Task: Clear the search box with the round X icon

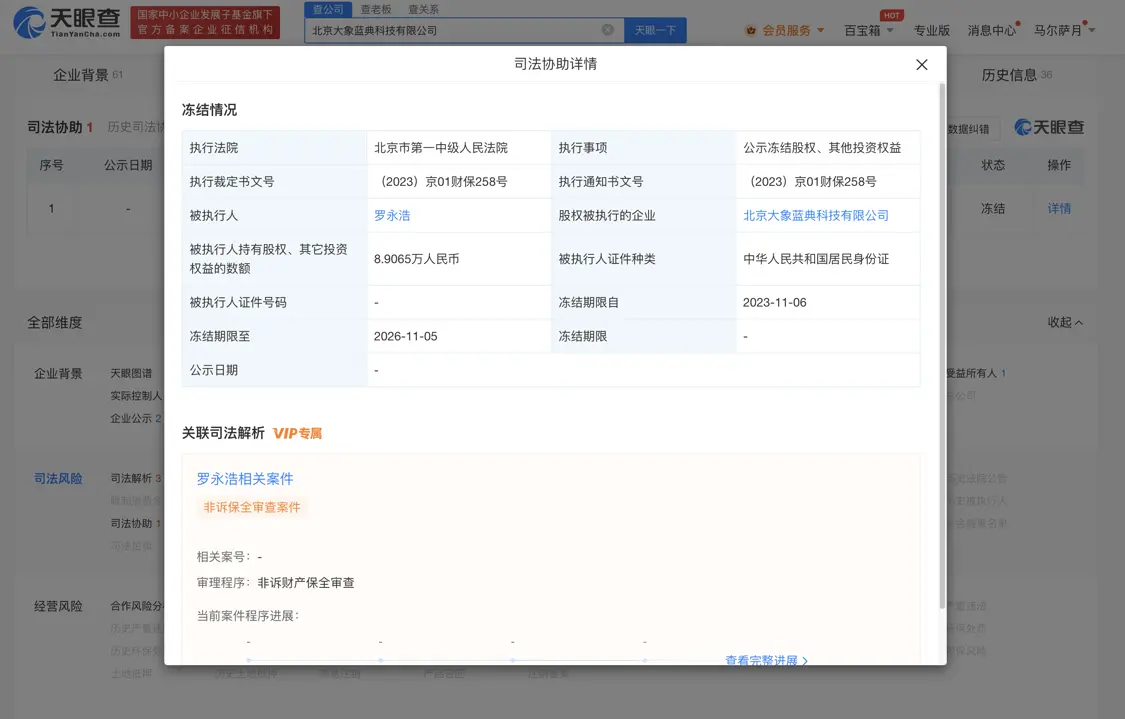Action: click(608, 30)
